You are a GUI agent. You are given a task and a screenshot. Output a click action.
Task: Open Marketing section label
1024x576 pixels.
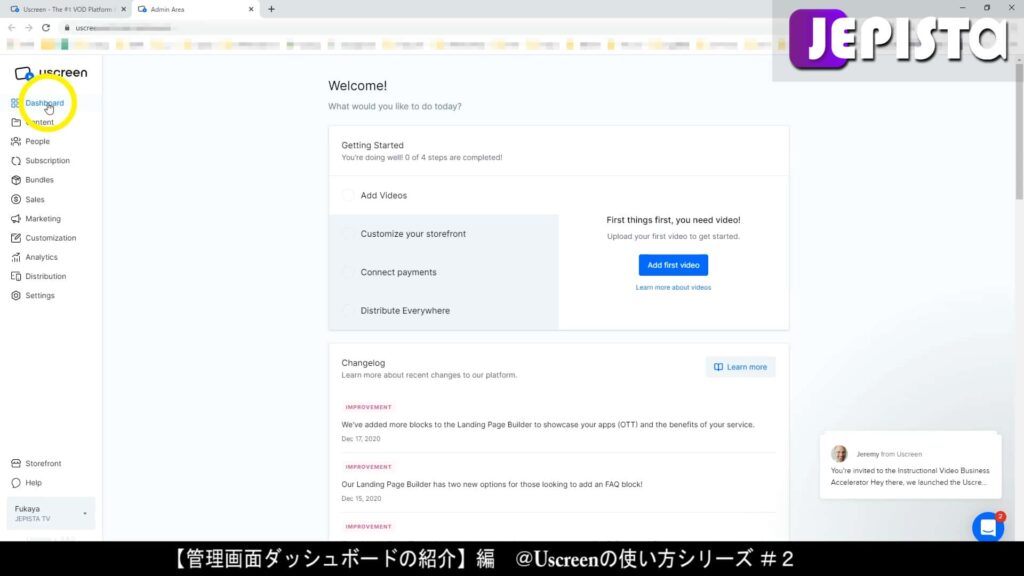tap(43, 219)
